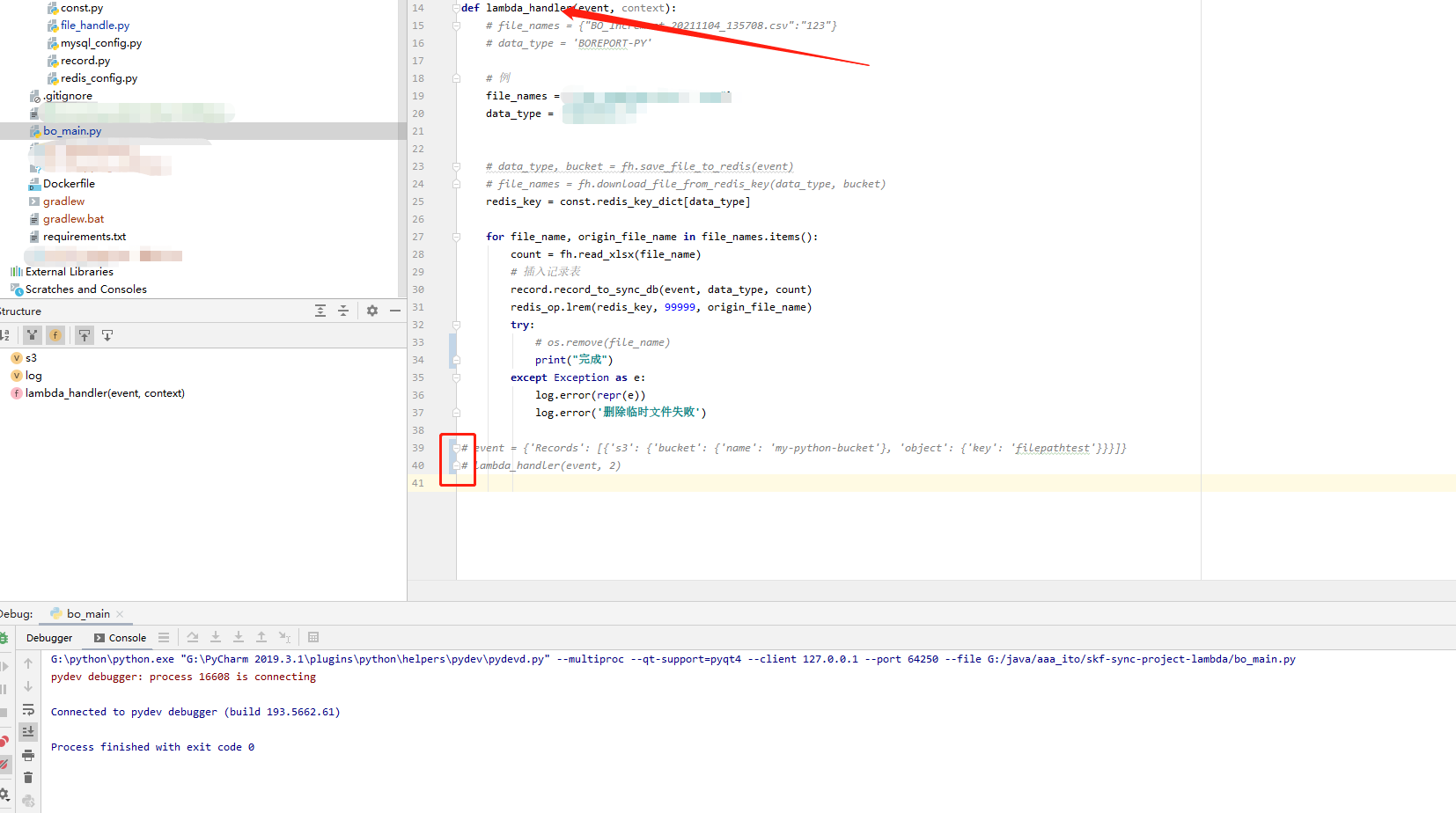Expand all nodes in the Structure panel
The width and height of the screenshot is (1456, 813).
320,311
